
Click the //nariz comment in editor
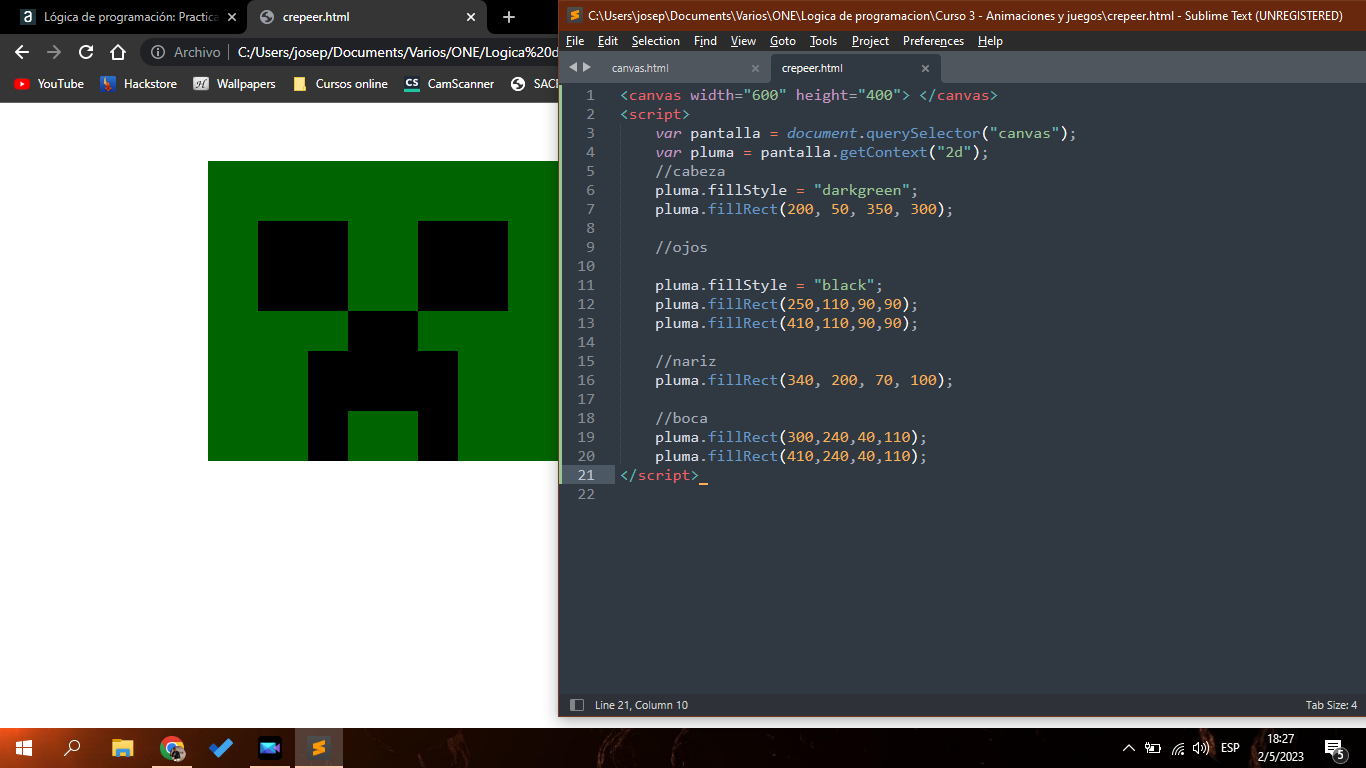(x=686, y=361)
